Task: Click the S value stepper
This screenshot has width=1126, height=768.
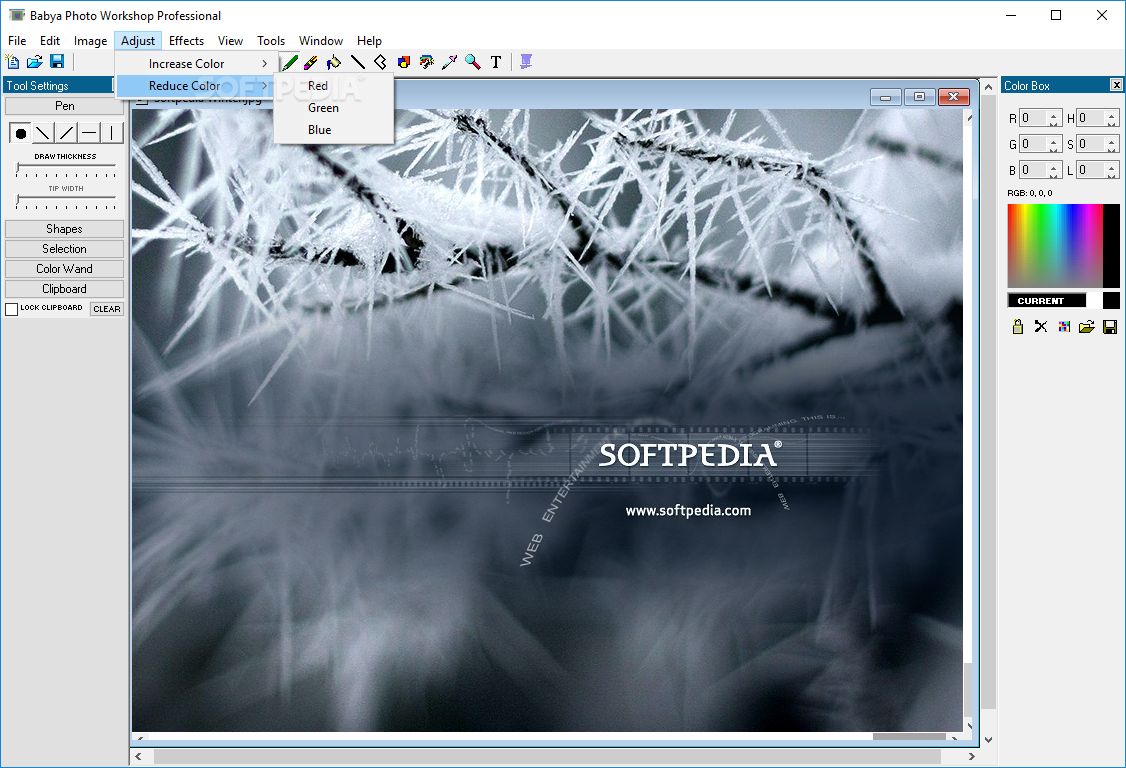Action: pos(1112,144)
